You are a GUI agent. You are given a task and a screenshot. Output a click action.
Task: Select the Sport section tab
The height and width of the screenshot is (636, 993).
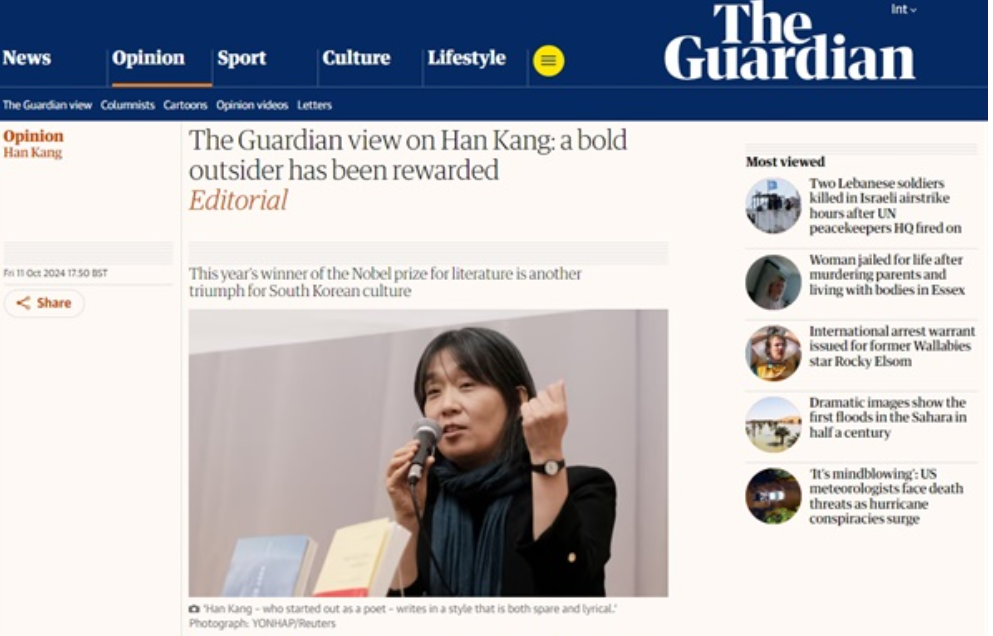click(x=241, y=58)
